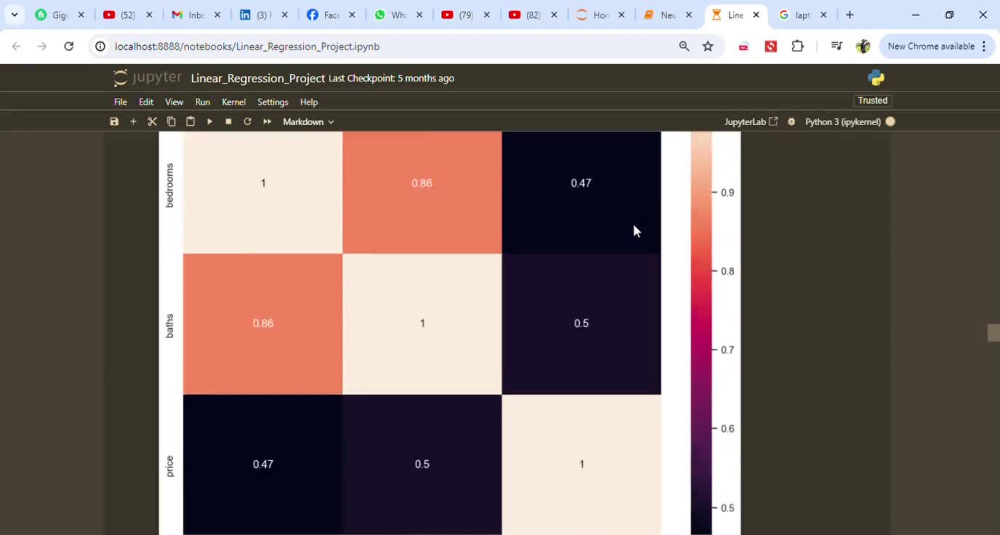This screenshot has height=535, width=1000.
Task: Open the Edit menu
Action: [x=146, y=102]
